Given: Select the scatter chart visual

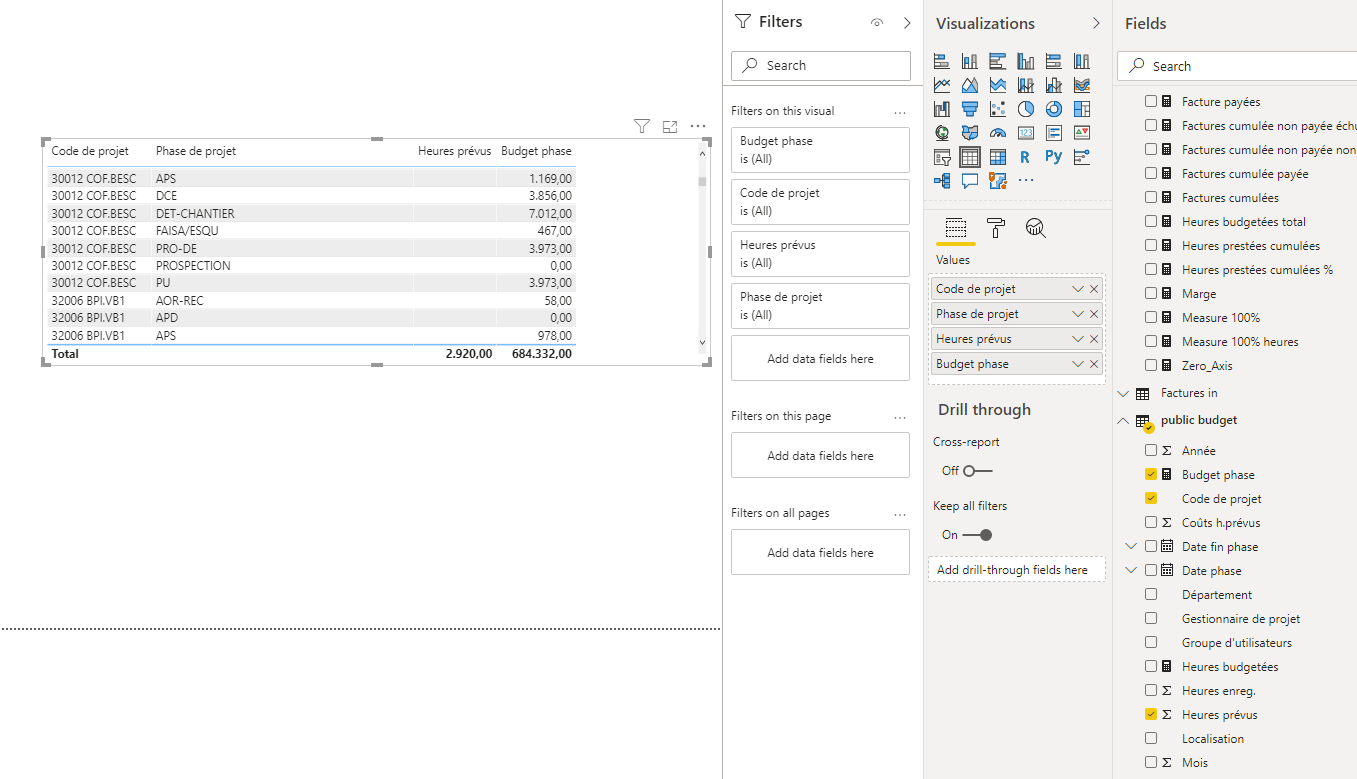Looking at the screenshot, I should (x=998, y=109).
